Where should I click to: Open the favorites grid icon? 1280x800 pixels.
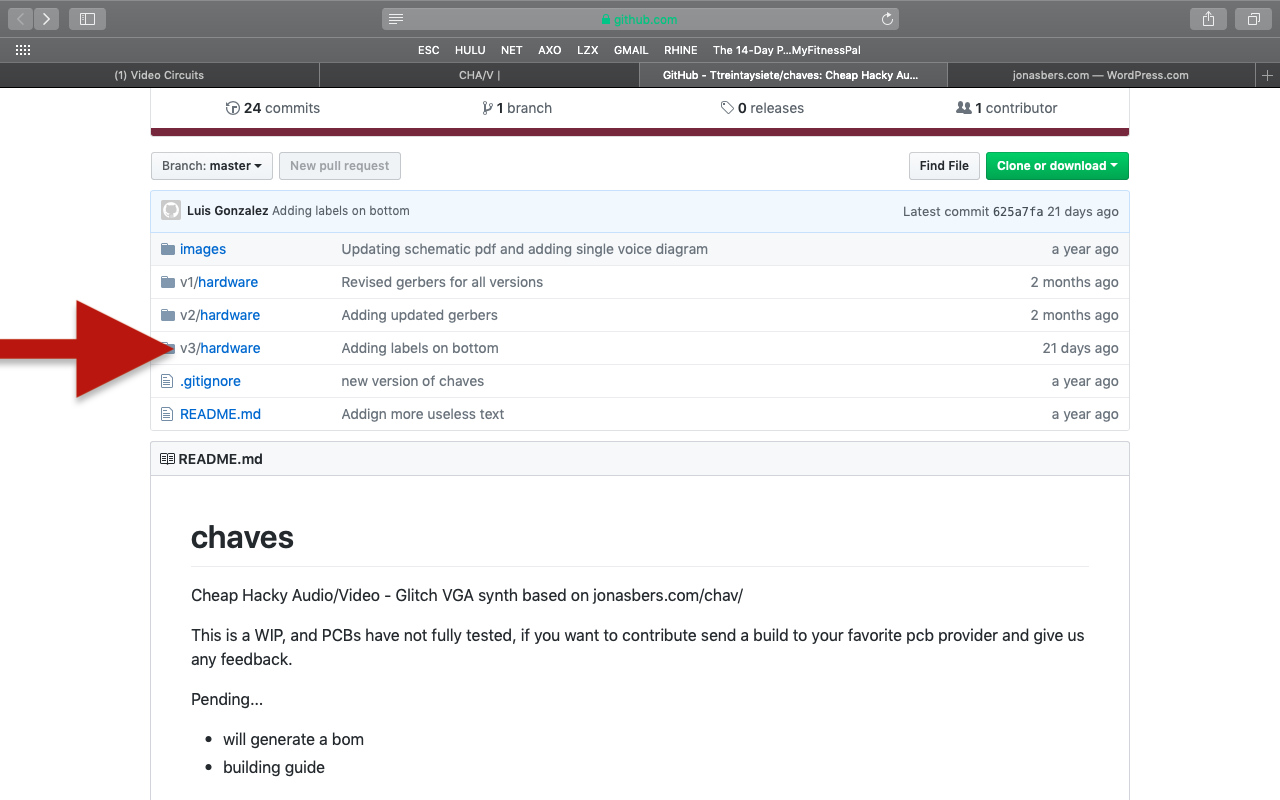coord(23,50)
